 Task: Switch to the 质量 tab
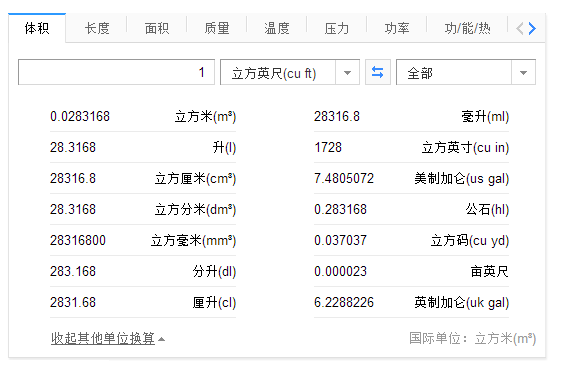[x=216, y=28]
